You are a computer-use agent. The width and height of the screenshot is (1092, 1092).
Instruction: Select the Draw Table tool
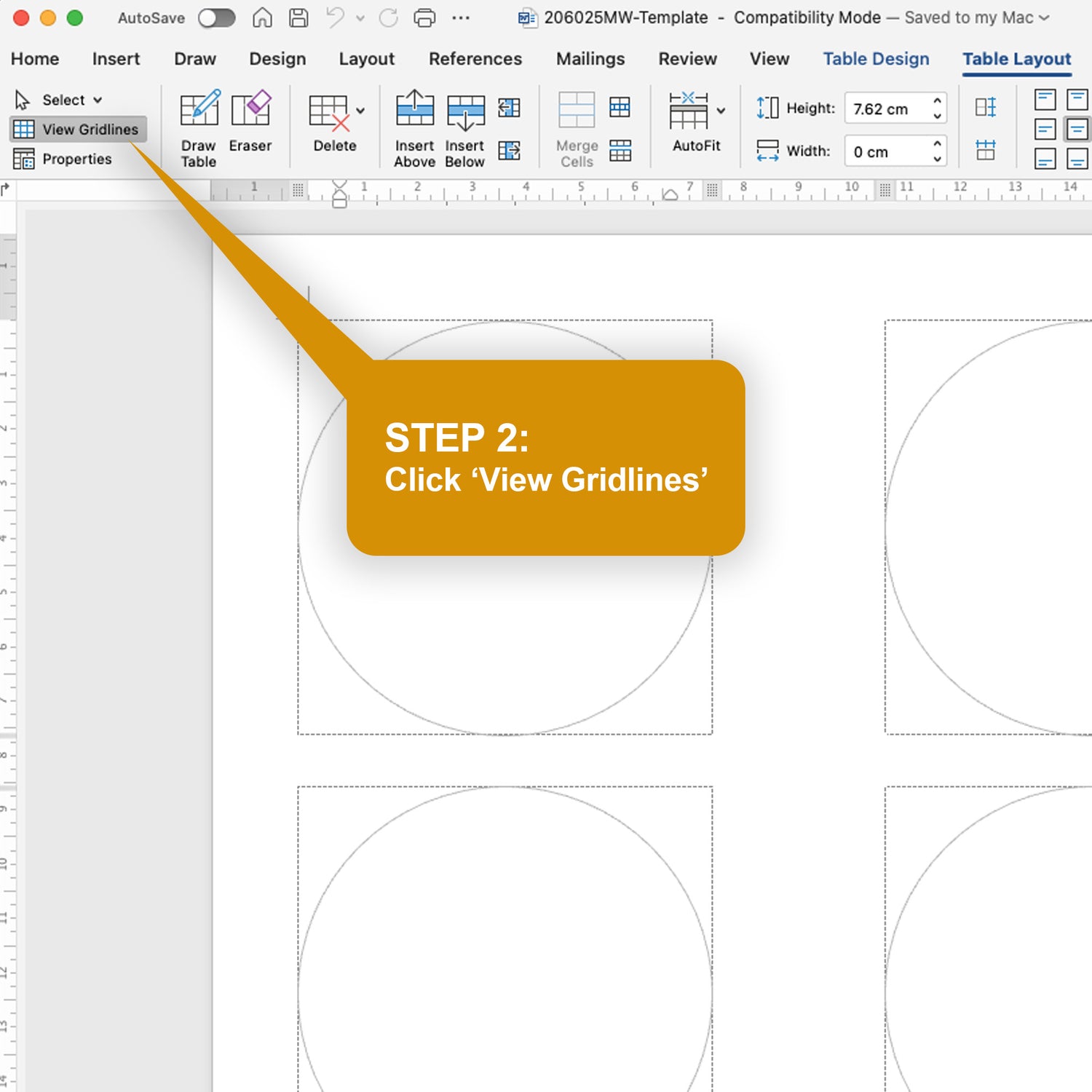pyautogui.click(x=199, y=129)
